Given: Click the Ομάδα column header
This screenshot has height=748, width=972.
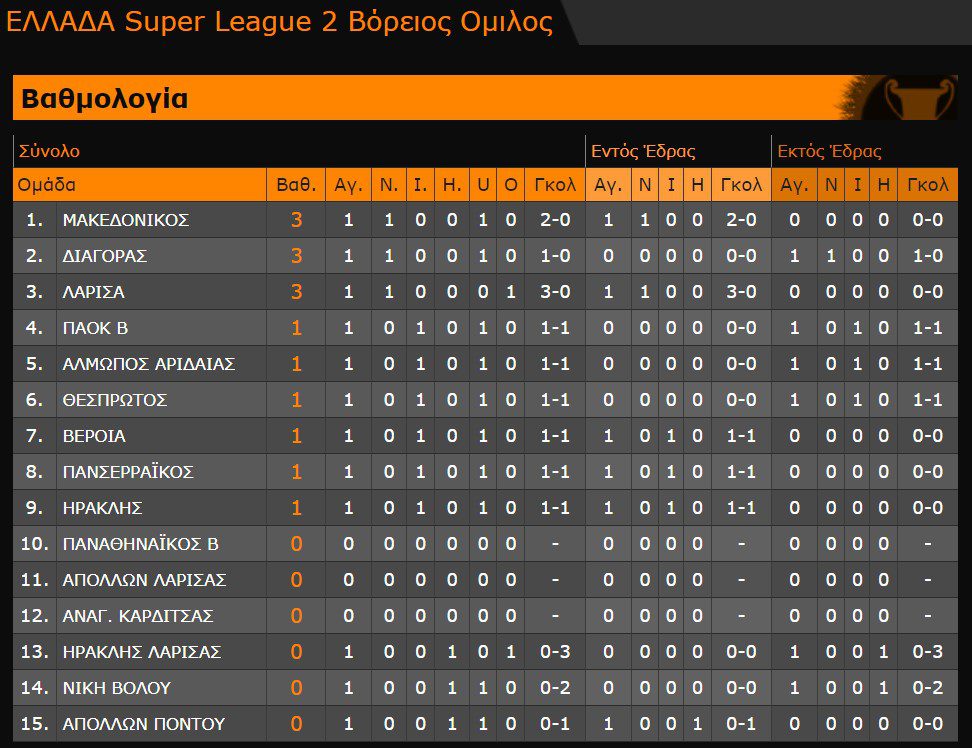Looking at the screenshot, I should click(x=47, y=185).
